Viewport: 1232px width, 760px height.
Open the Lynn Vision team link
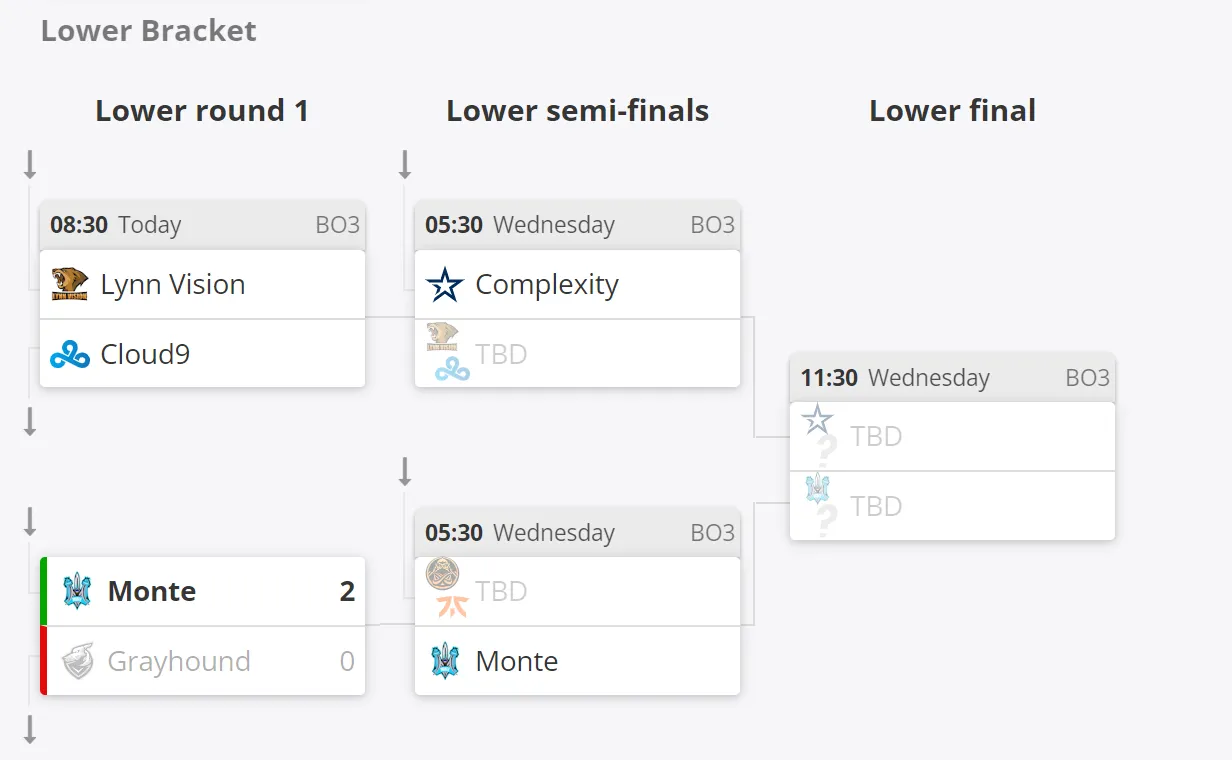(173, 284)
